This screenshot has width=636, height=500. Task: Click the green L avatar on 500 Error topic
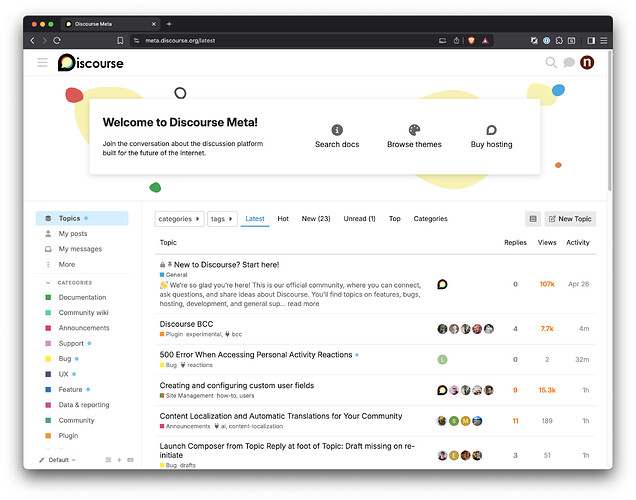[x=442, y=359]
